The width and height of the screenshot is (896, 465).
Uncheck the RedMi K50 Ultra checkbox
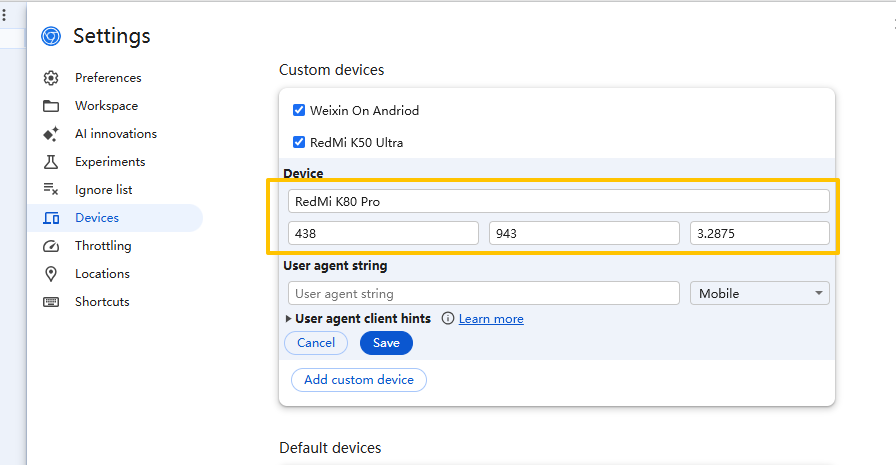coord(299,142)
